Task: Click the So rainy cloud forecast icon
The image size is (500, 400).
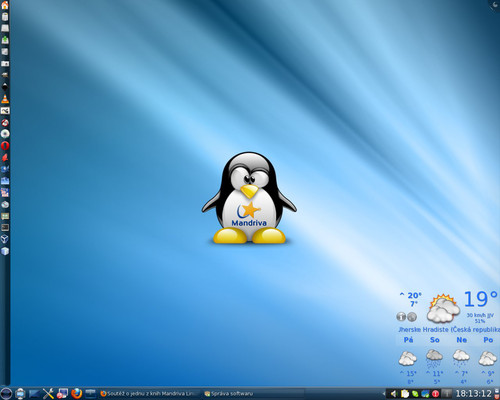Action: pos(434,358)
